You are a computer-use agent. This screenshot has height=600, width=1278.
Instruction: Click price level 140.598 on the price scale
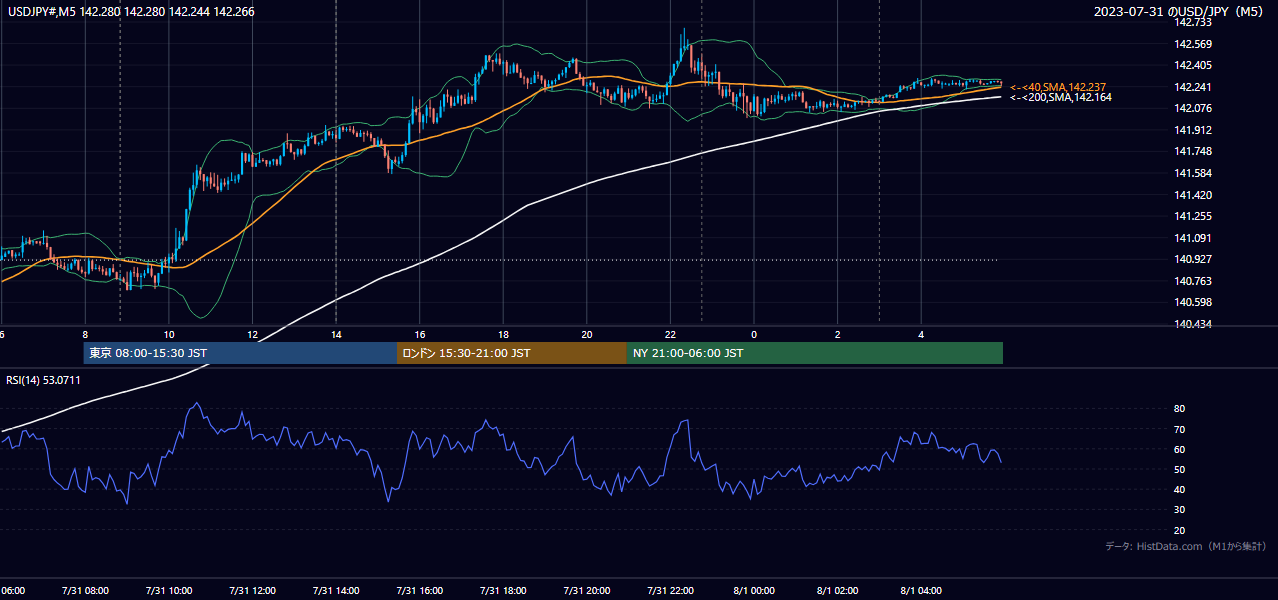click(1194, 302)
